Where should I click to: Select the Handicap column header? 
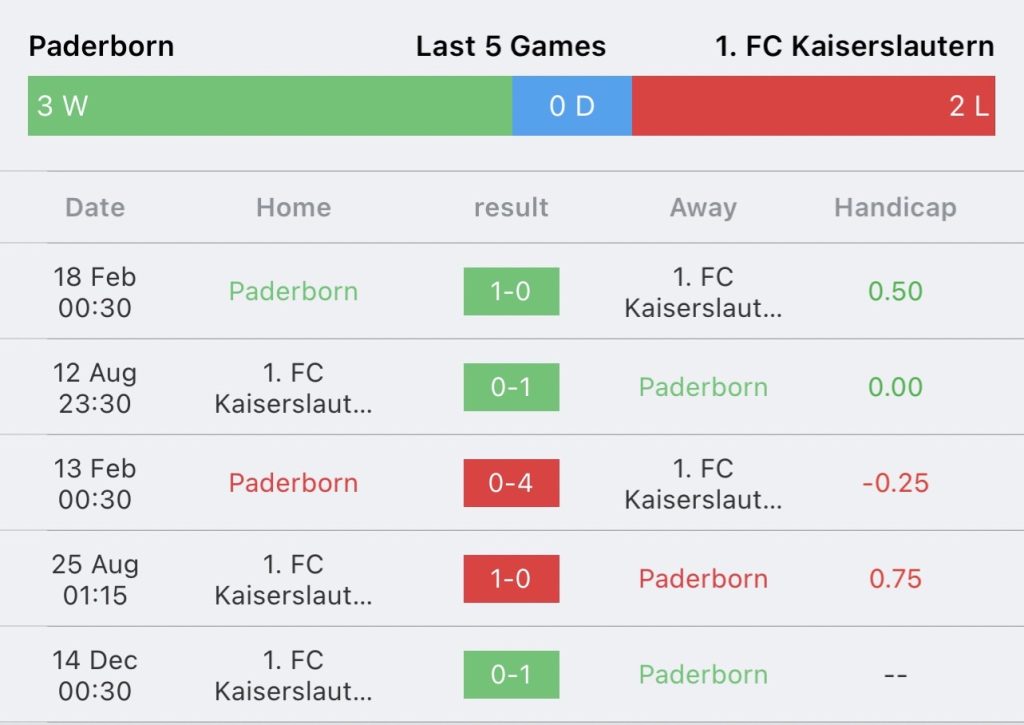pos(895,208)
